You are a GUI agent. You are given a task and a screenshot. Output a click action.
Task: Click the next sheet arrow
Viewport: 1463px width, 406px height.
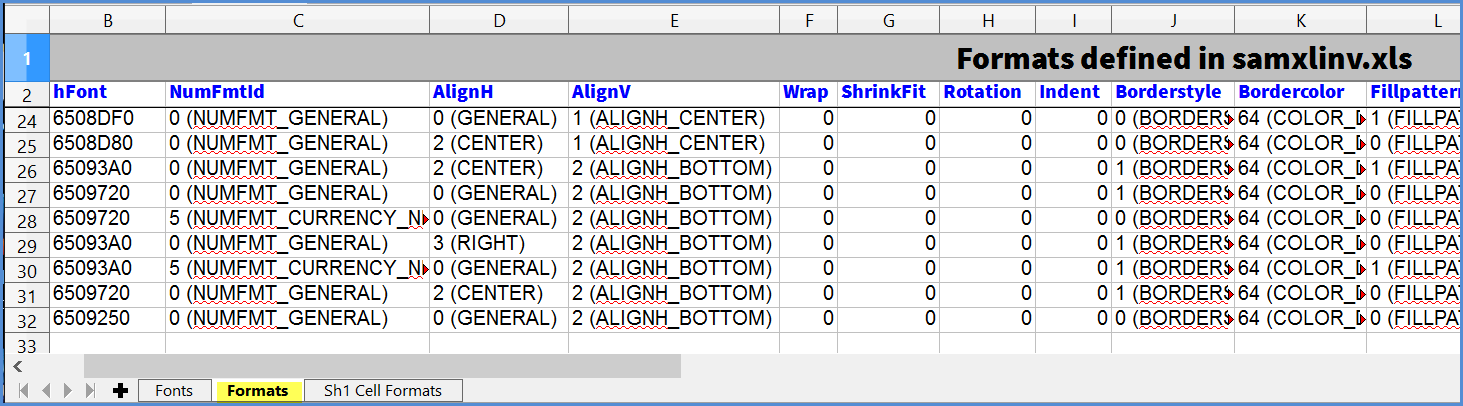coord(68,391)
